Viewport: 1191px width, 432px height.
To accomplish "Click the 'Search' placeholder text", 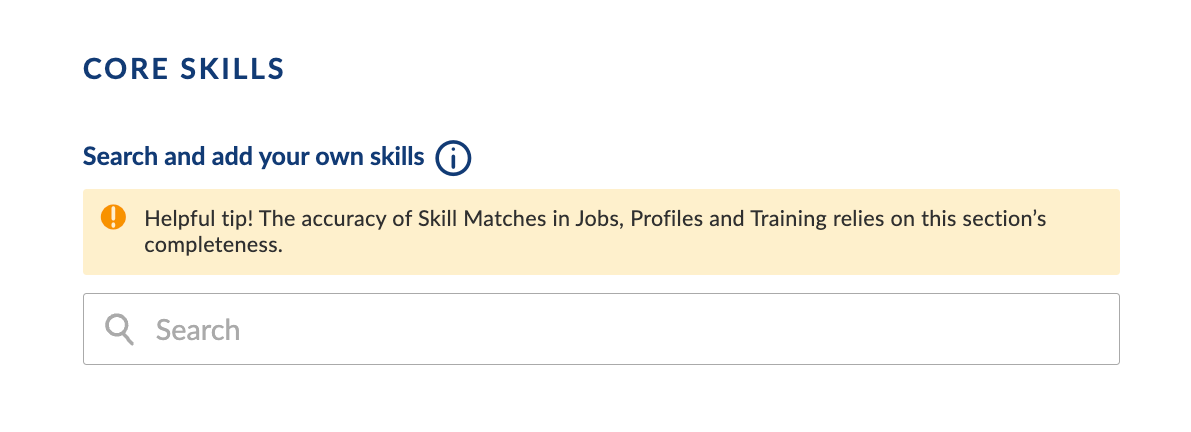I will (x=197, y=330).
